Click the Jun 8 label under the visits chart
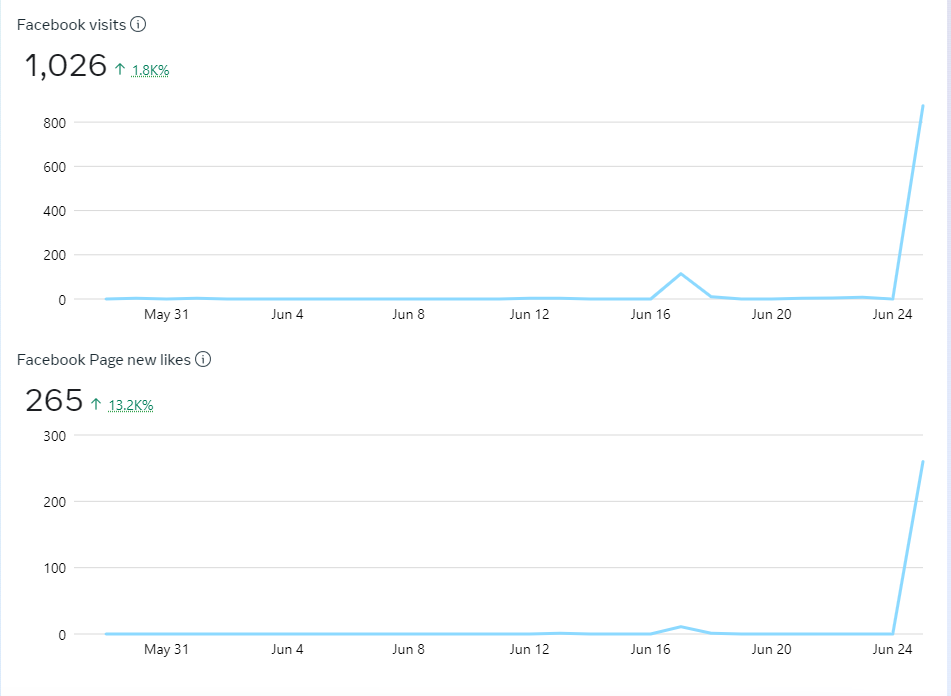Viewport: 951px width, 696px height. pos(408,314)
